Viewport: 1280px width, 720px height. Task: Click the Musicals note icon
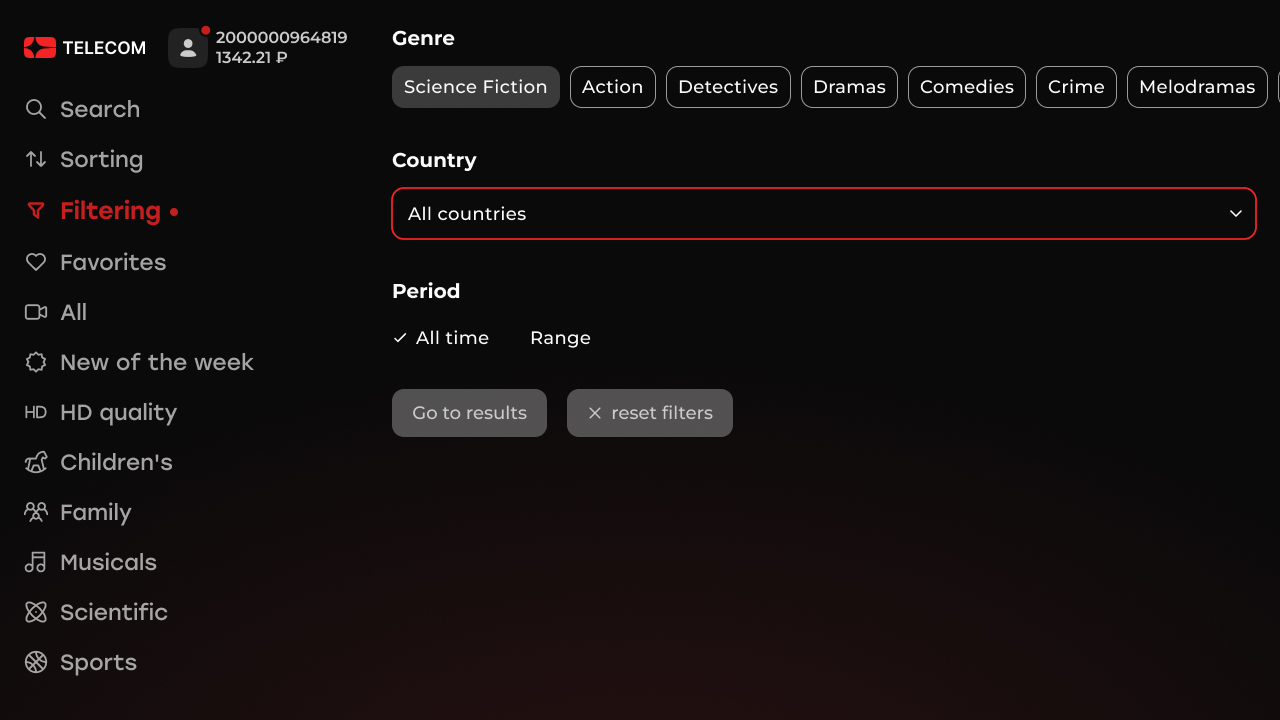[x=36, y=562]
